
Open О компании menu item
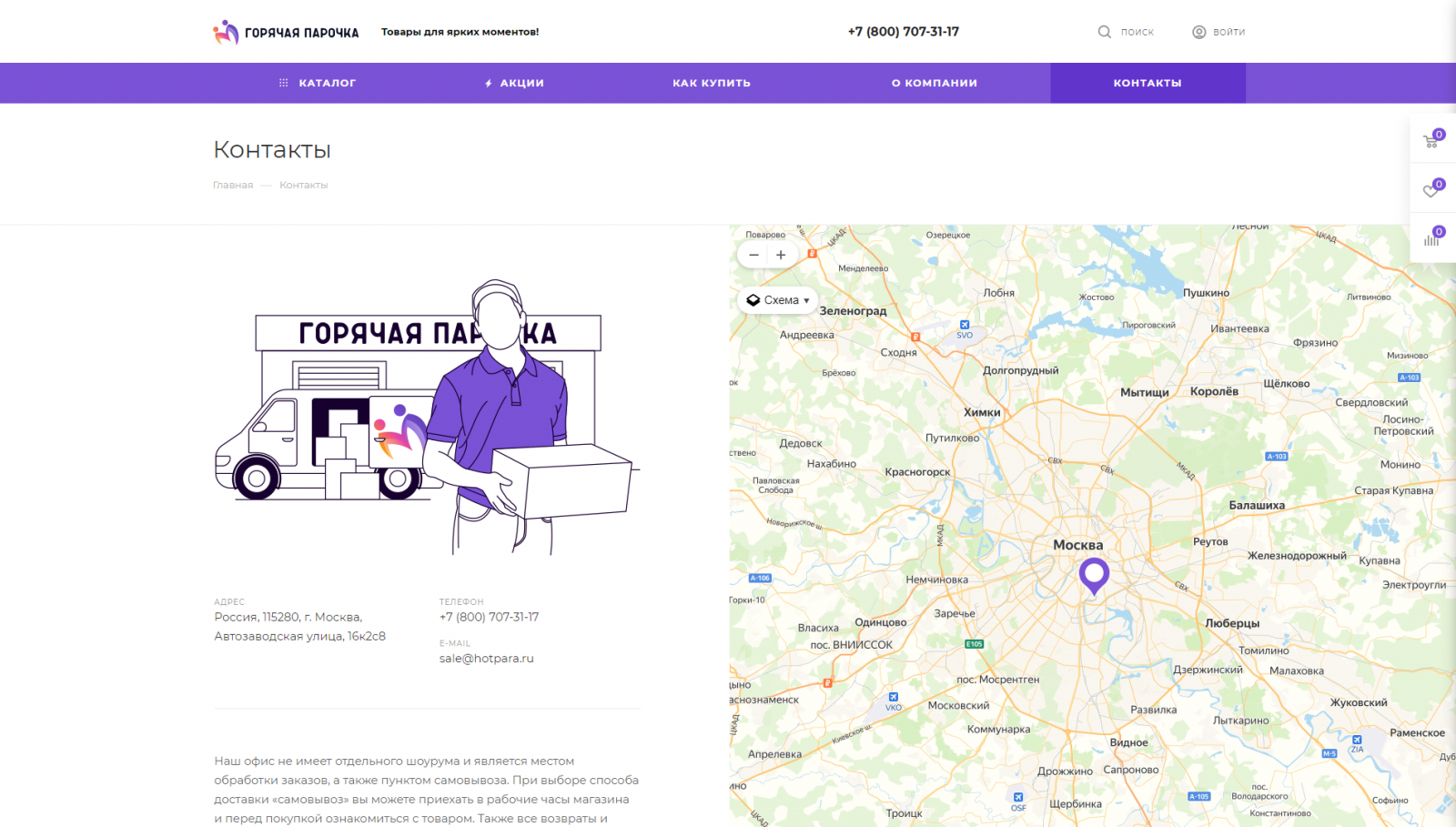[x=935, y=83]
